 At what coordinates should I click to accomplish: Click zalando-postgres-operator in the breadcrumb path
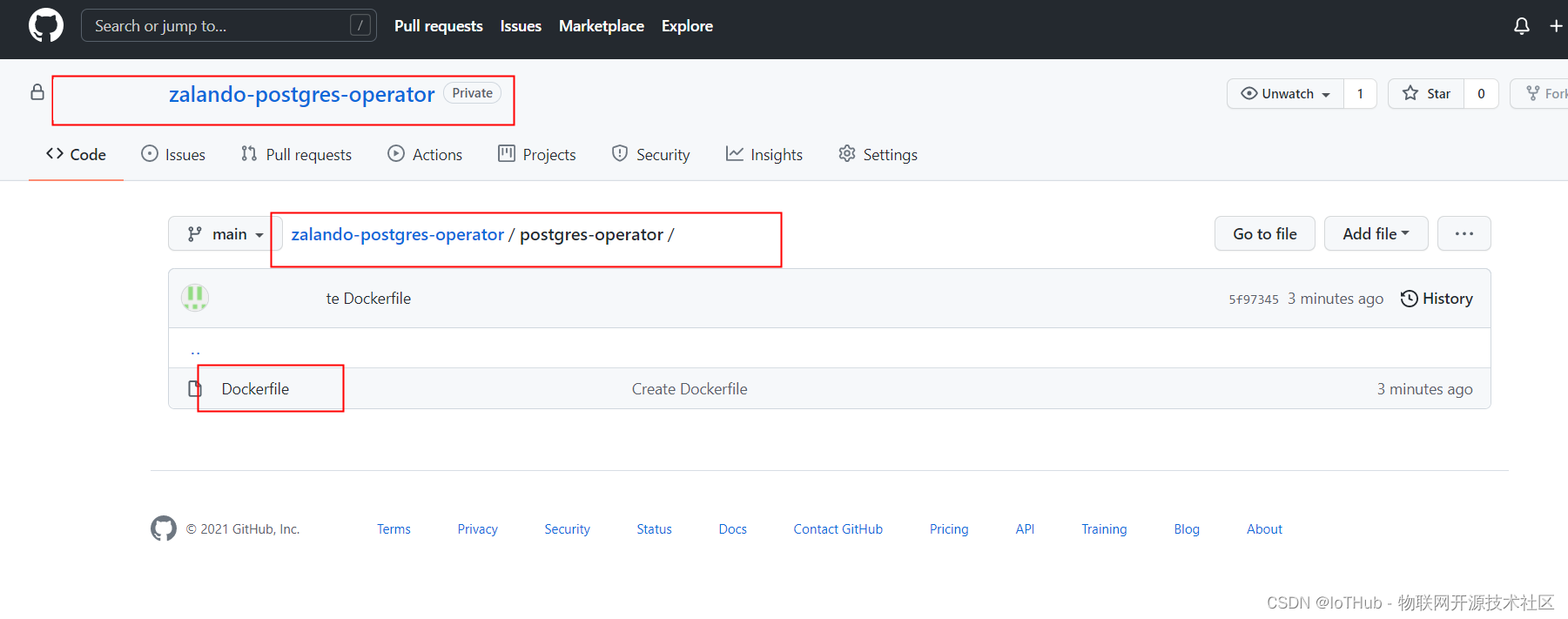[398, 234]
